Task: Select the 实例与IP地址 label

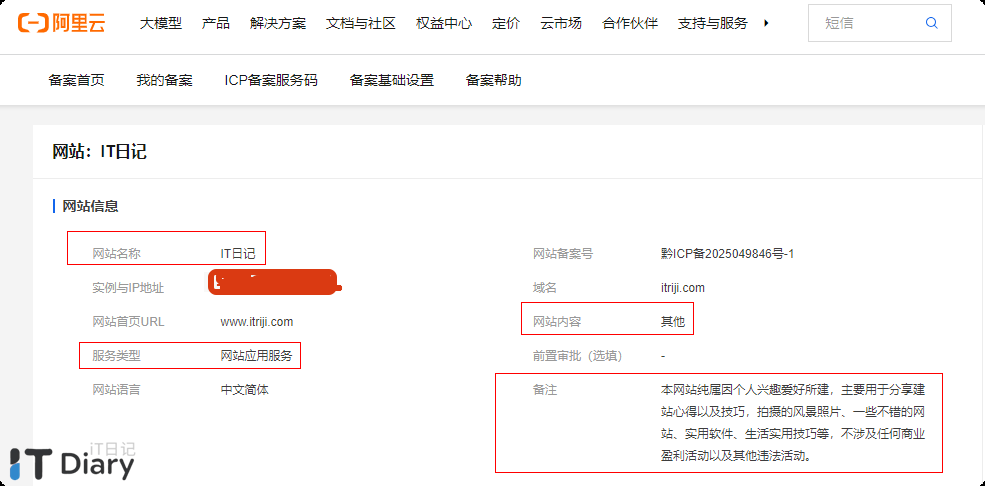Action: [x=128, y=288]
